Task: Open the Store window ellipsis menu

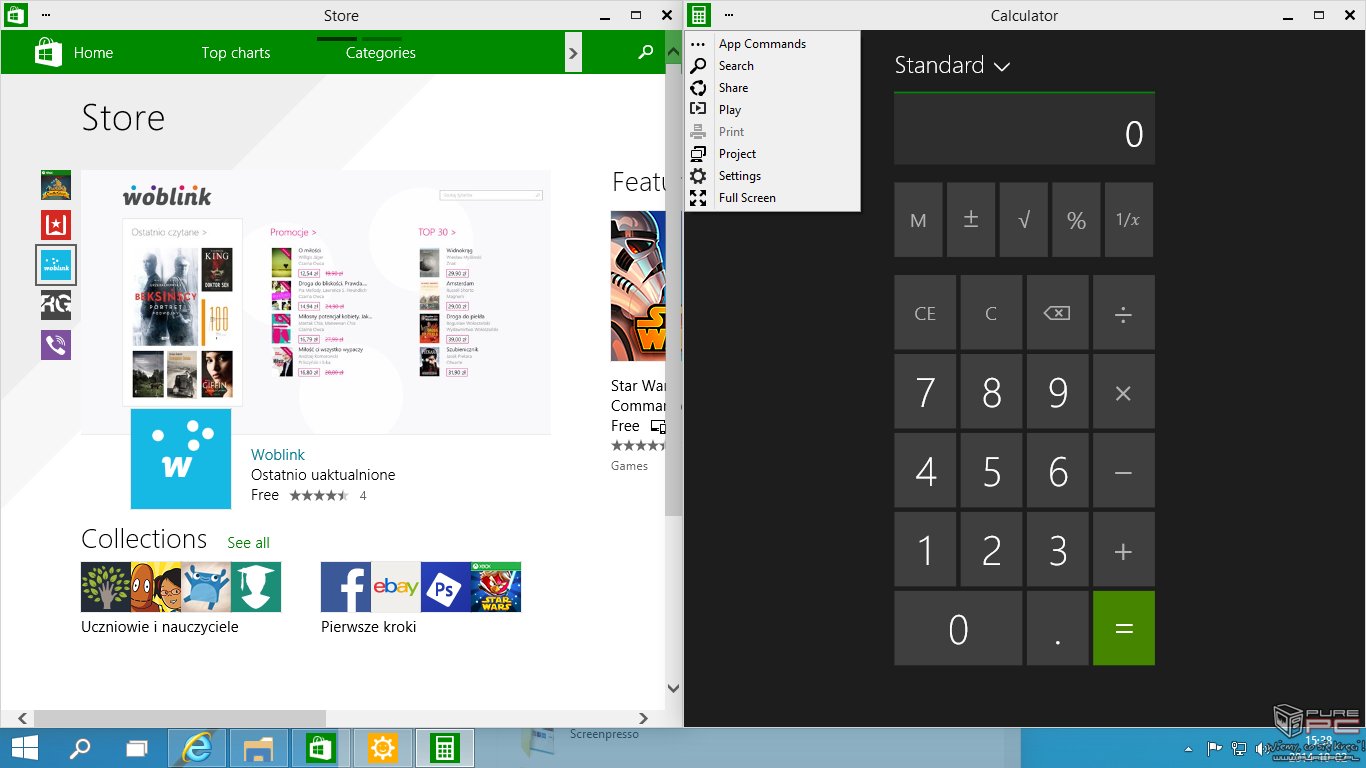Action: 46,15
